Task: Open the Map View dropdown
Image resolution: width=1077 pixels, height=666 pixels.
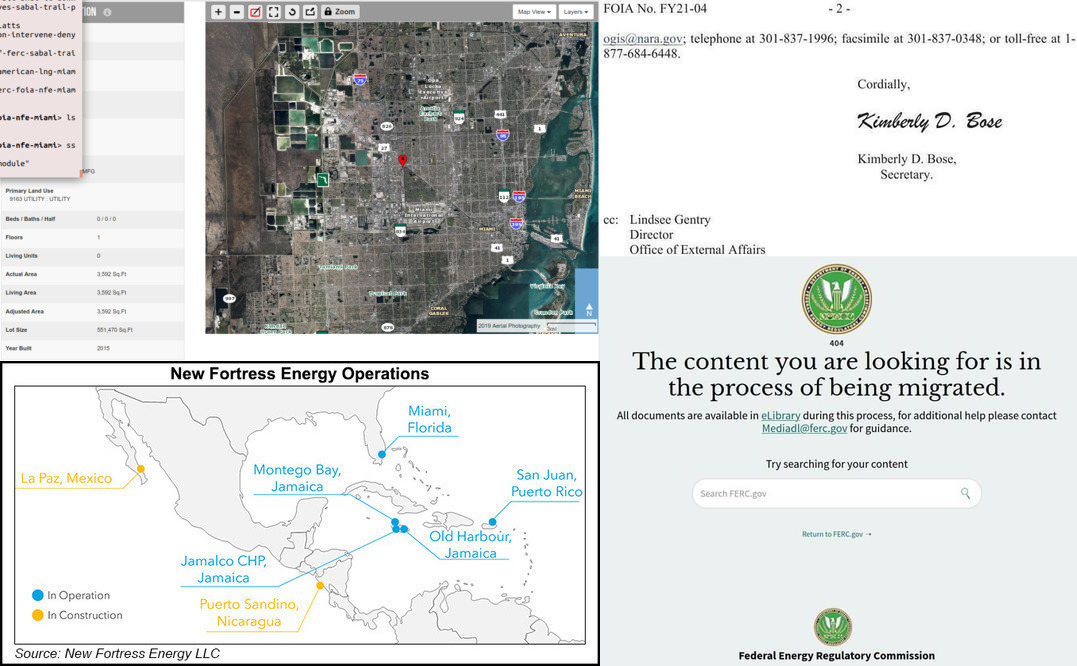Action: (x=534, y=12)
